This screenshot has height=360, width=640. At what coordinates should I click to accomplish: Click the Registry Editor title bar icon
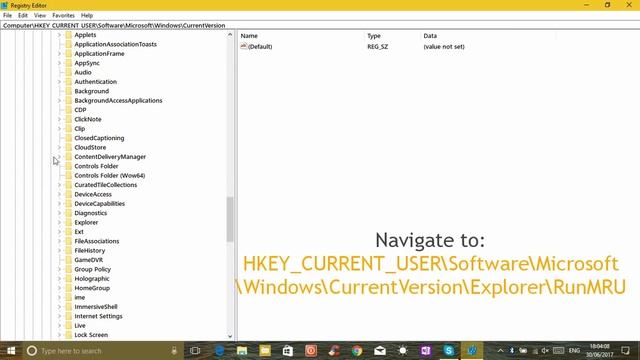(4, 5)
